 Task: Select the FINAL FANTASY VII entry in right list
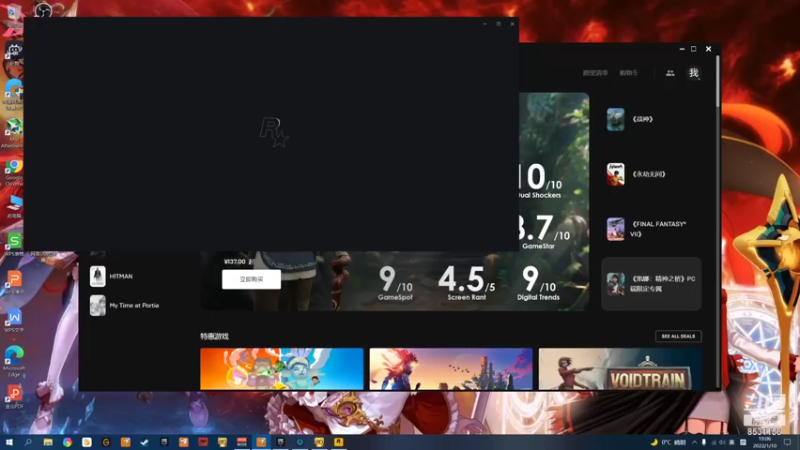point(652,229)
